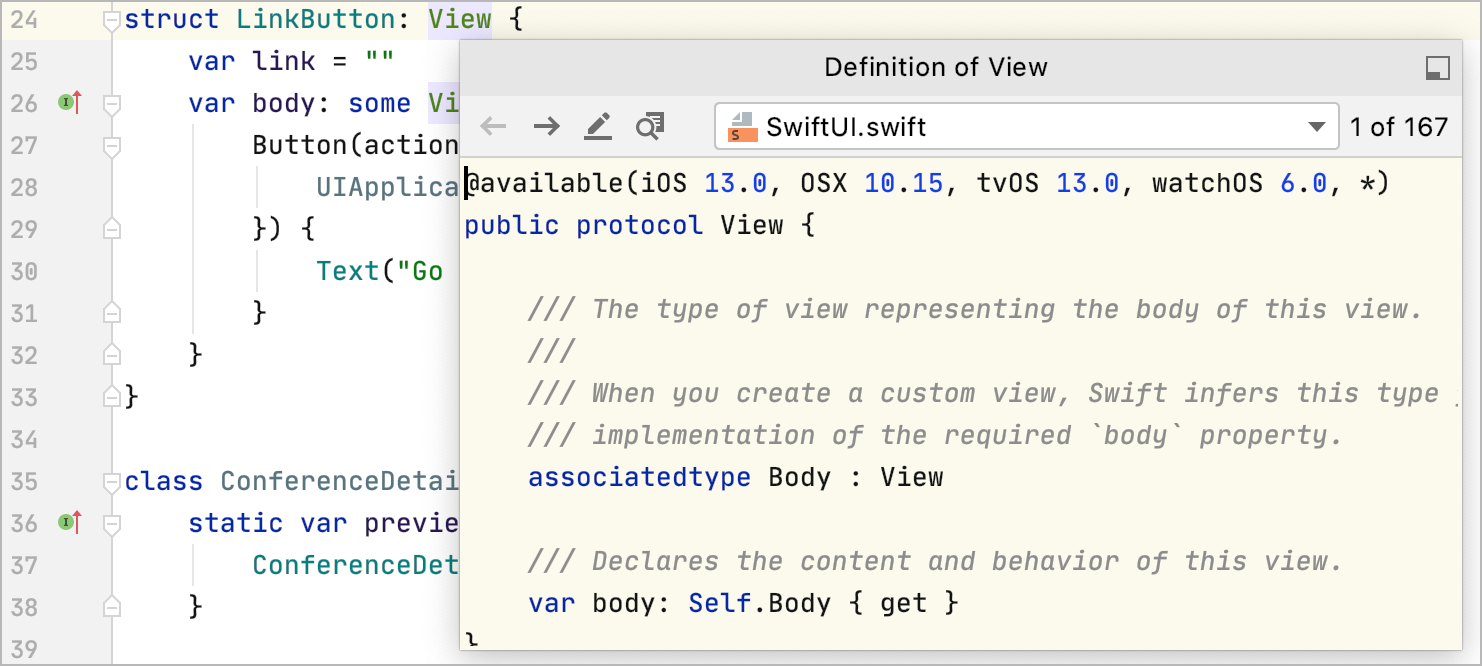Click the implements marker on line 36
The height and width of the screenshot is (666, 1482).
pos(69,522)
